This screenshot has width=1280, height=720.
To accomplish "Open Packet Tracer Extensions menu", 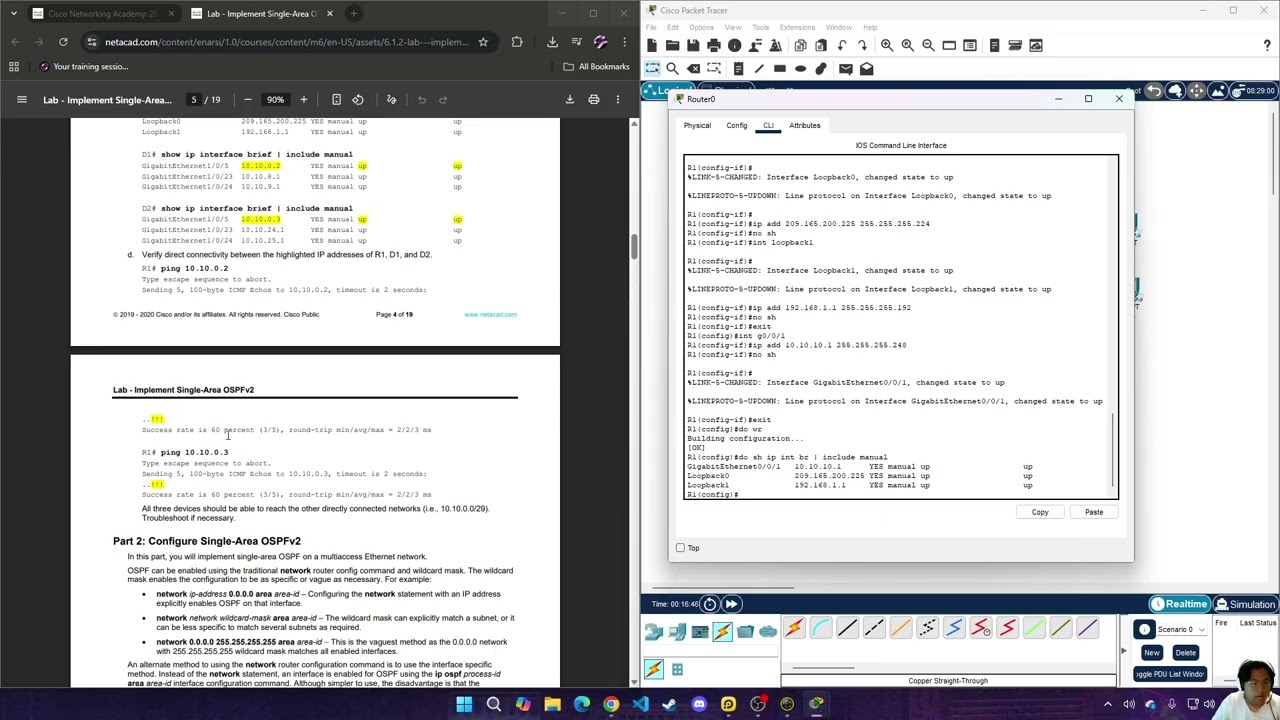I will (x=797, y=27).
